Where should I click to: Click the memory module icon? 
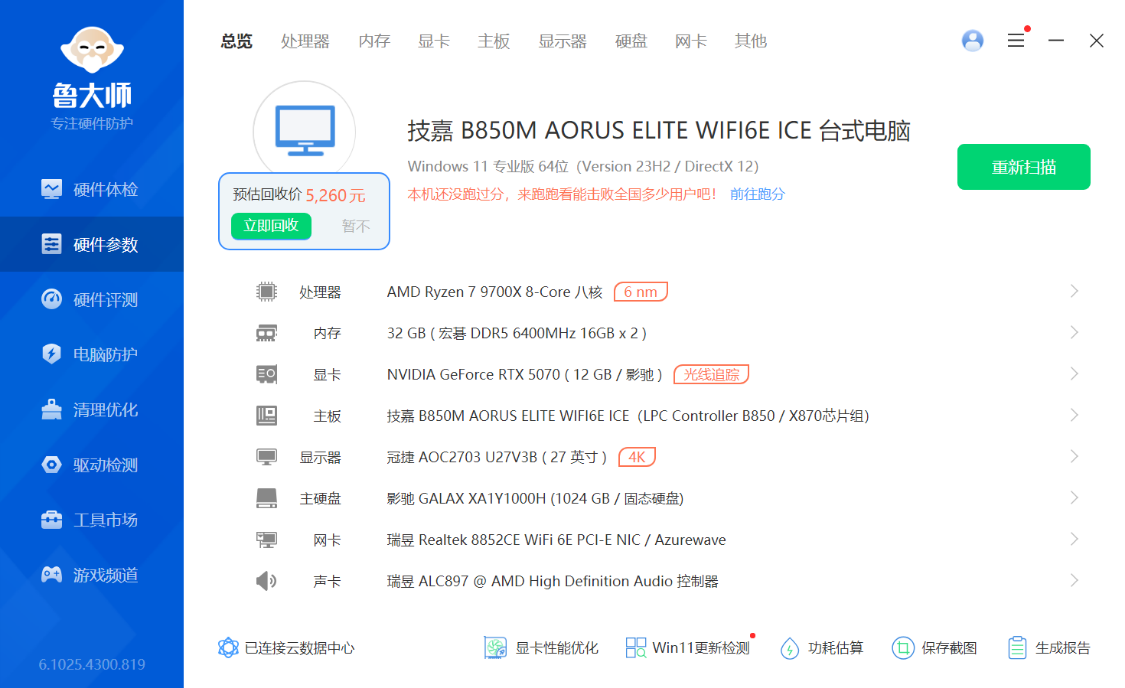click(x=266, y=333)
